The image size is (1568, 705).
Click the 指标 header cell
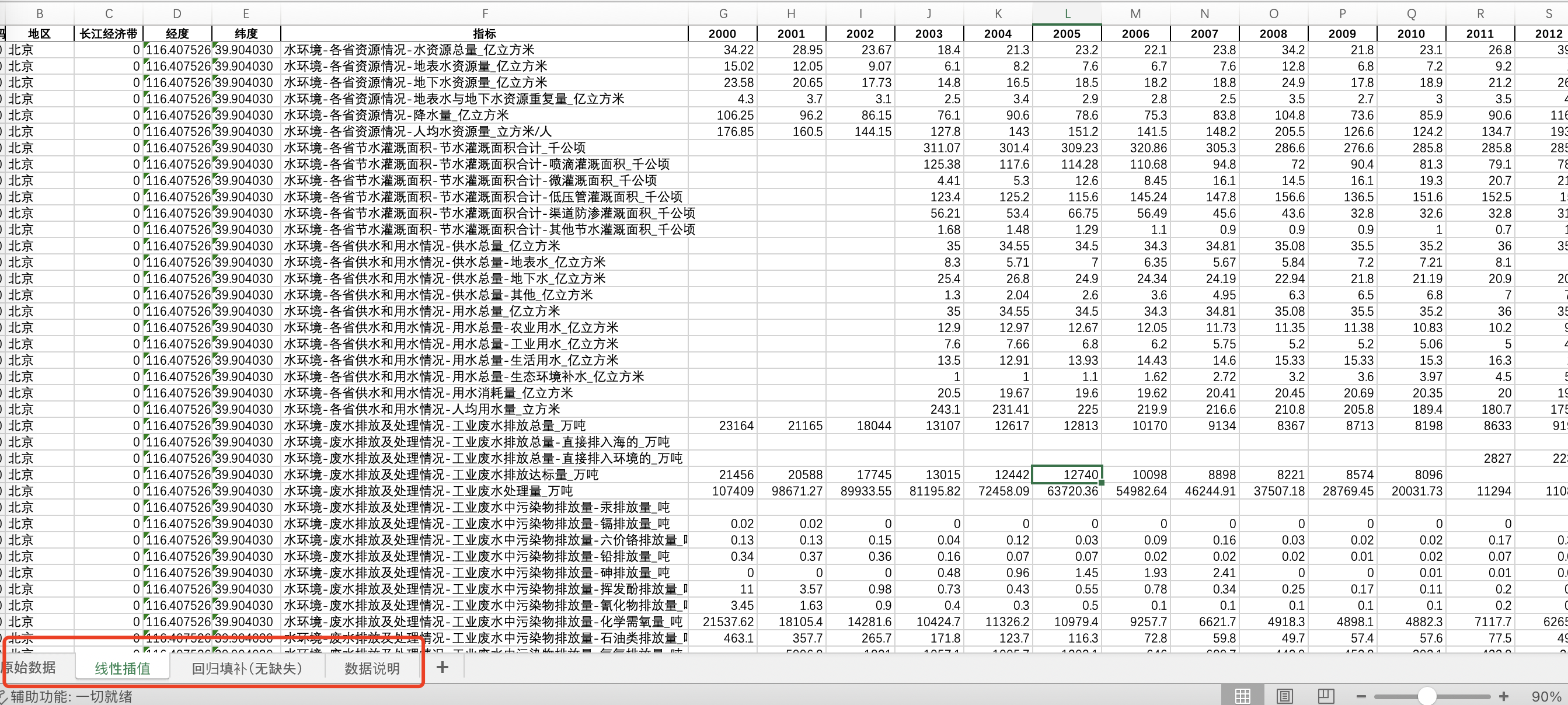[485, 33]
